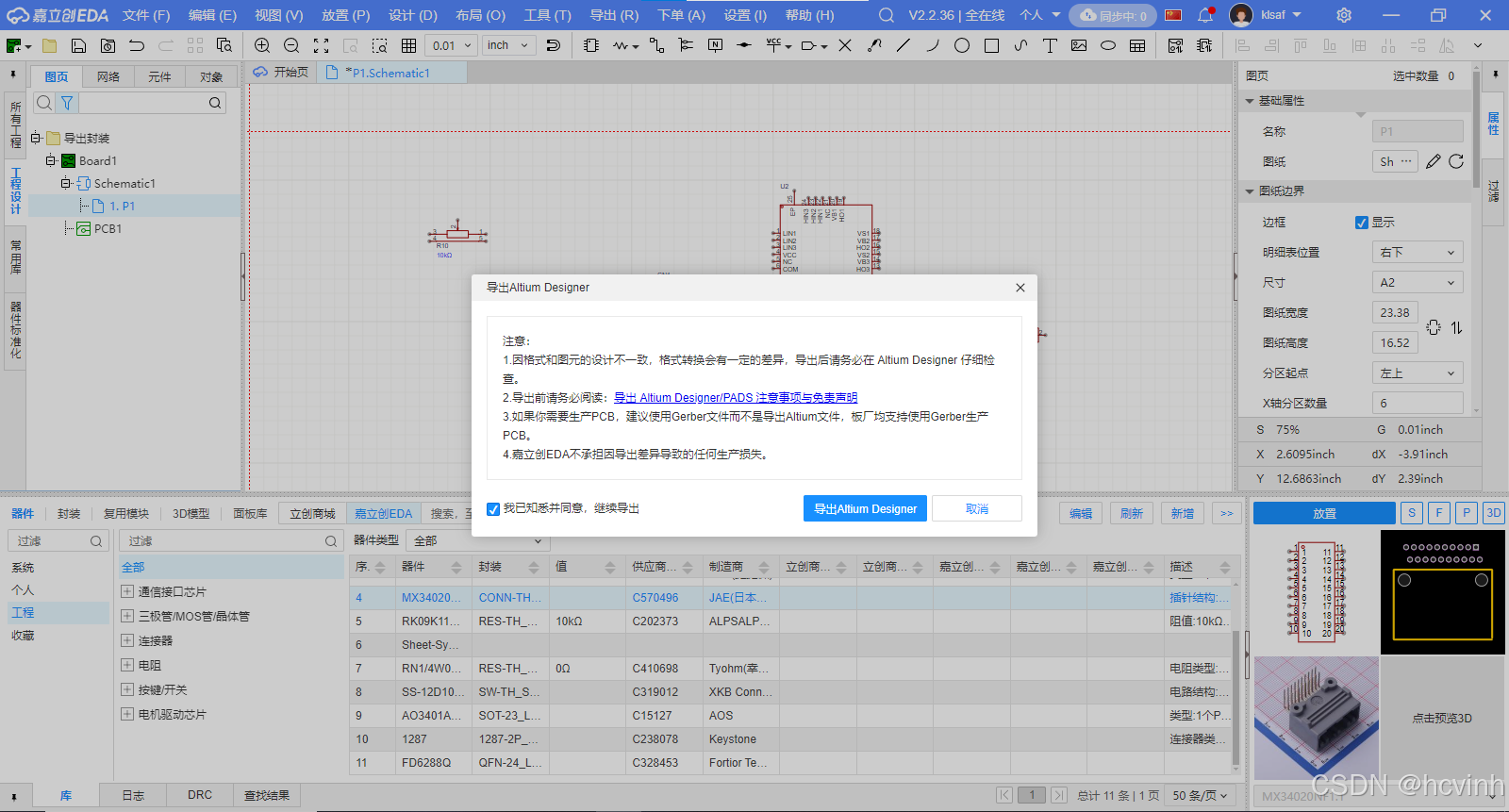
Task: Uncheck 我已知悉并同意 agreement checkbox
Action: [x=493, y=509]
